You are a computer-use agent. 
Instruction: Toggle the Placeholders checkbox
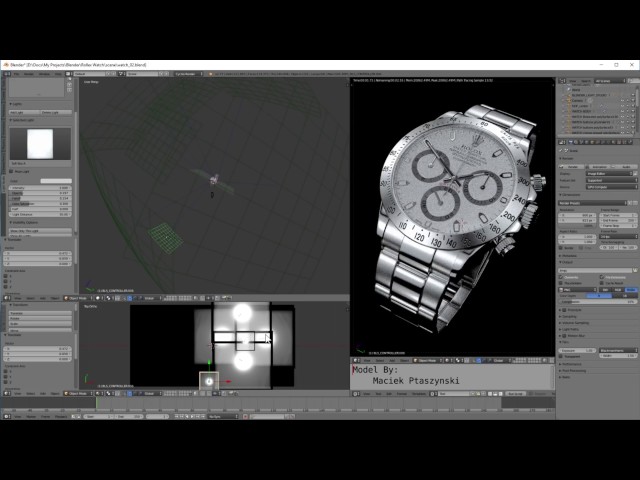click(561, 283)
